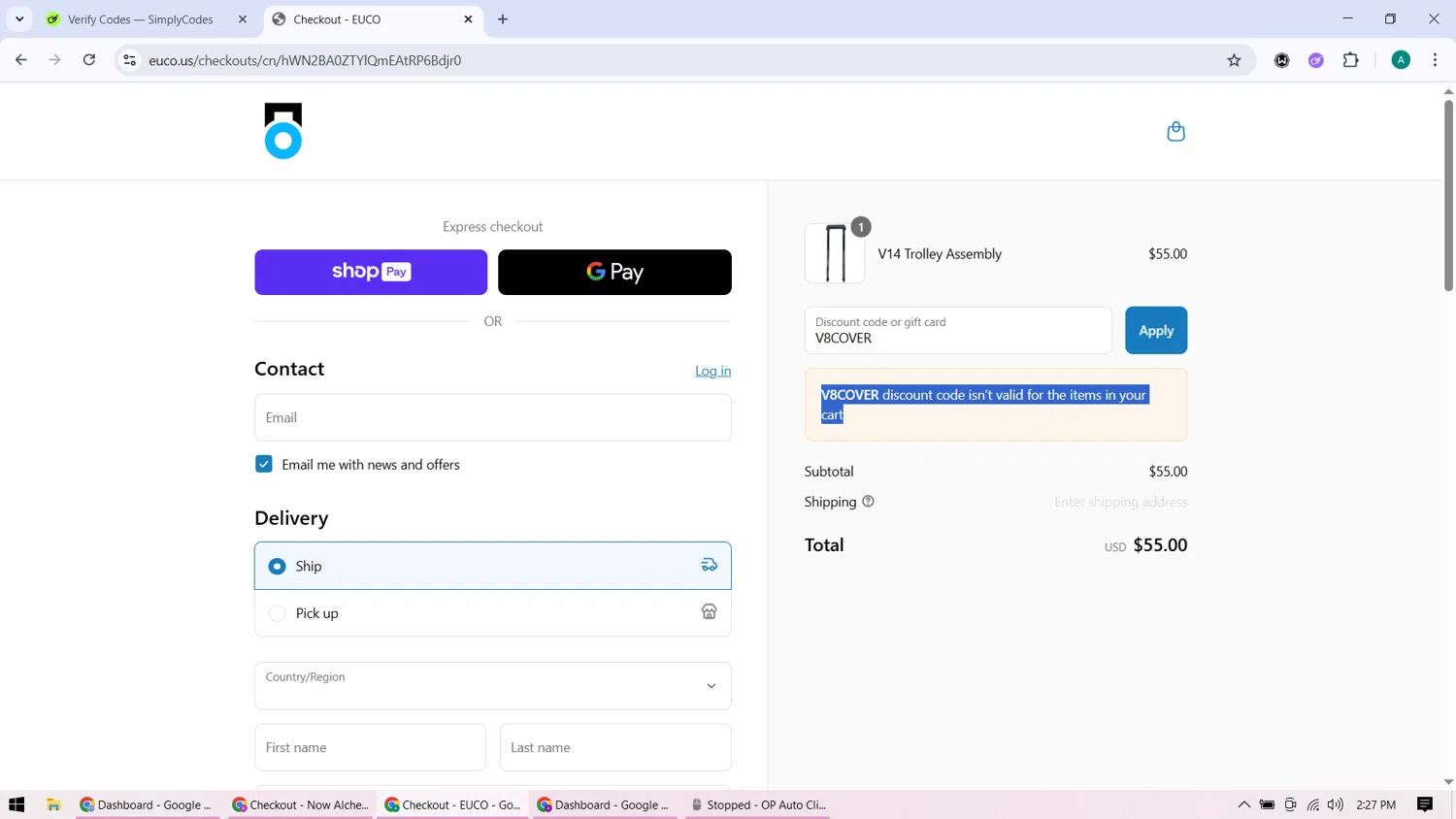1456x819 pixels.
Task: Toggle Email me with news and offers
Action: point(264,464)
